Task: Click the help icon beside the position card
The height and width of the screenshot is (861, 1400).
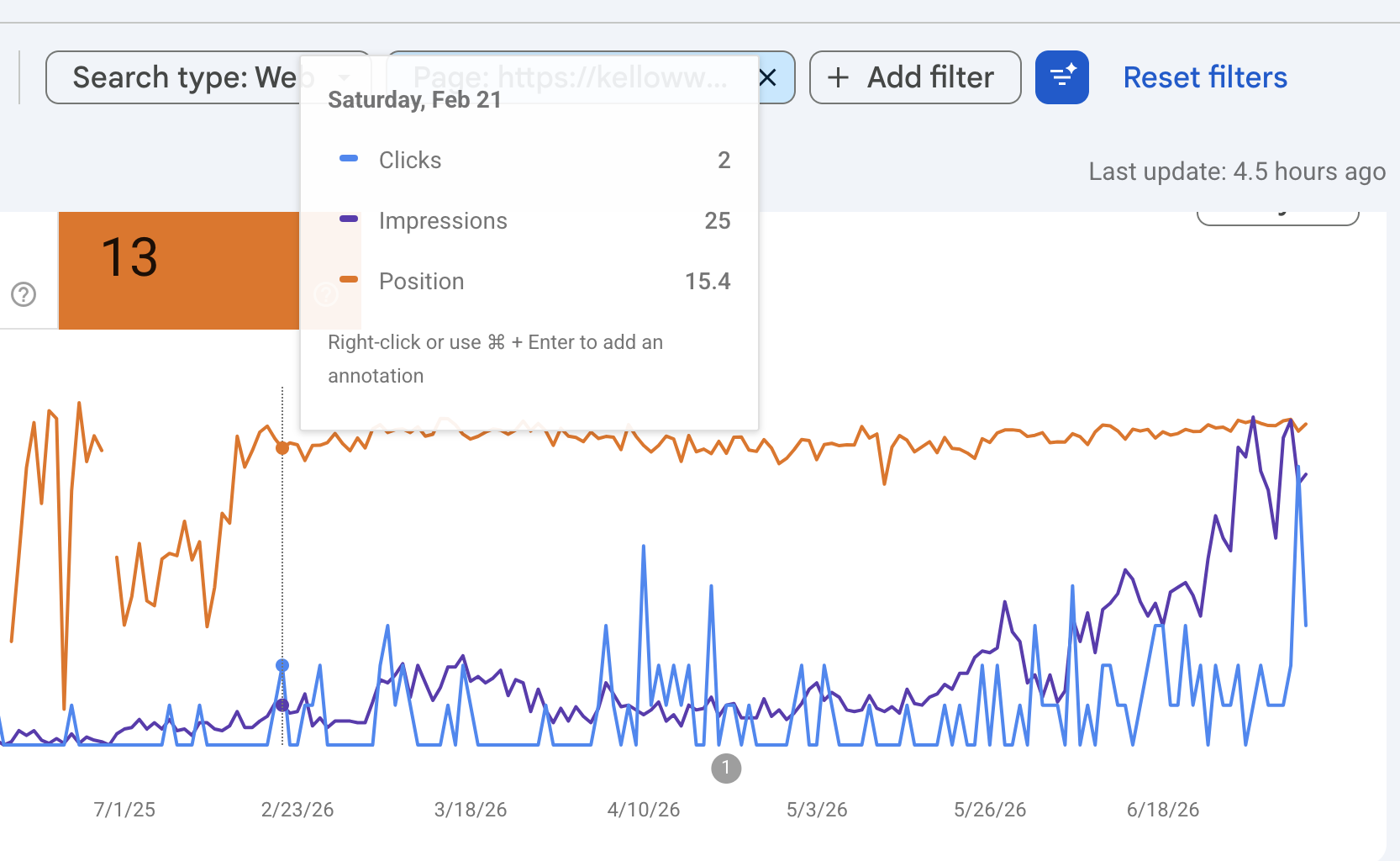Action: (24, 294)
